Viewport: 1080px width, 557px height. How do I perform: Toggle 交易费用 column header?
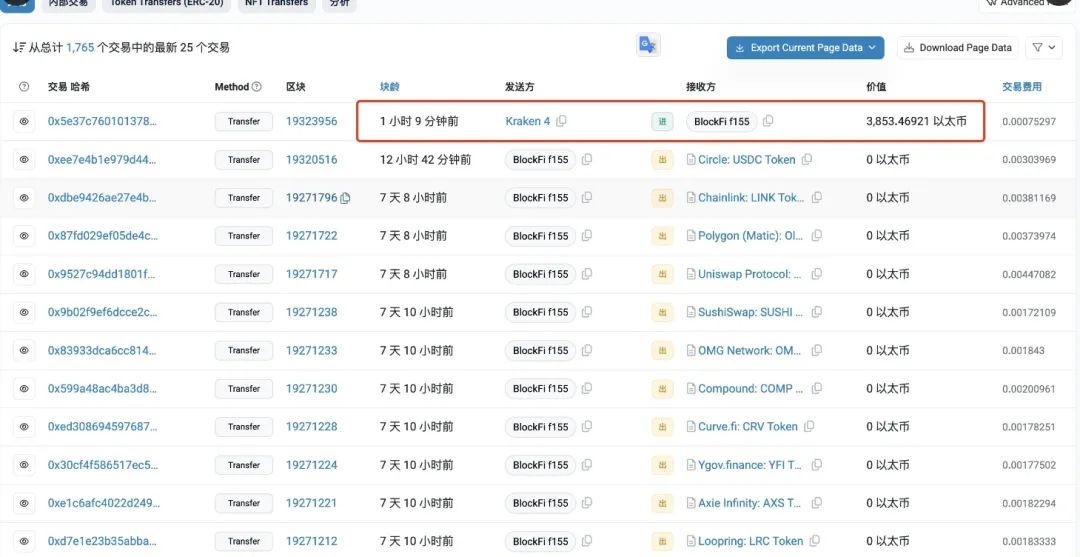1021,87
